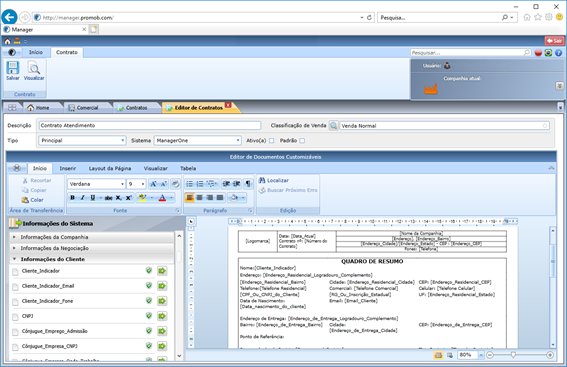Choose the red font color
The image size is (567, 367).
(162, 198)
